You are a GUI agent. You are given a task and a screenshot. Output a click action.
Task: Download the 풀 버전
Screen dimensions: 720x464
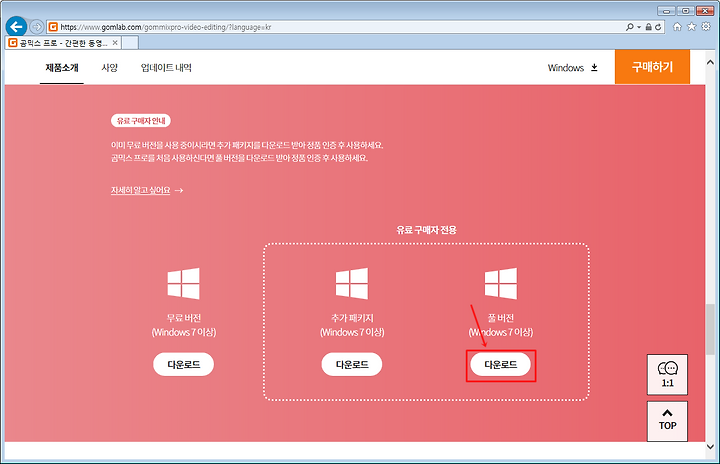[x=501, y=364]
